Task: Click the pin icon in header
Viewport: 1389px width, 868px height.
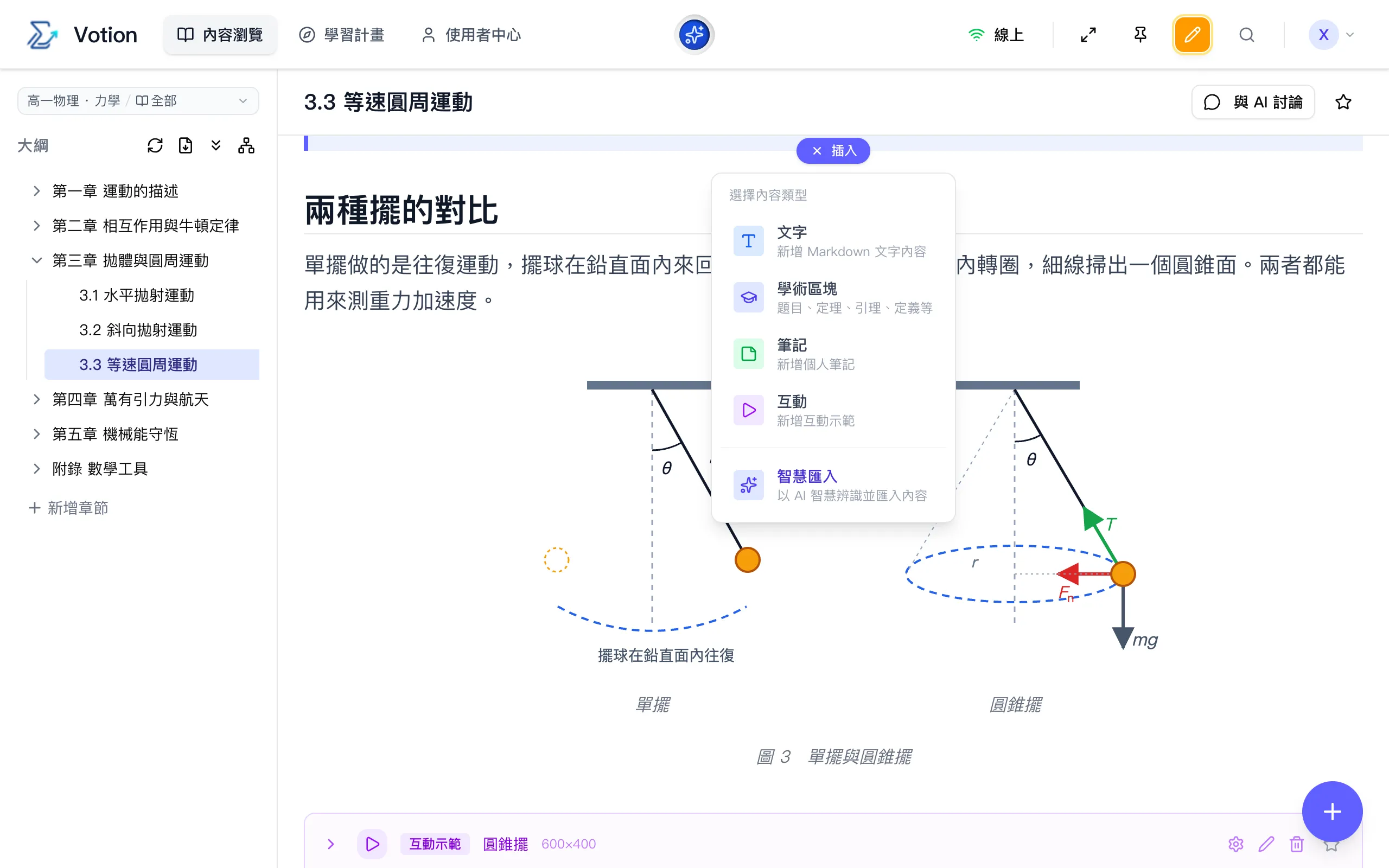Action: coord(1140,35)
